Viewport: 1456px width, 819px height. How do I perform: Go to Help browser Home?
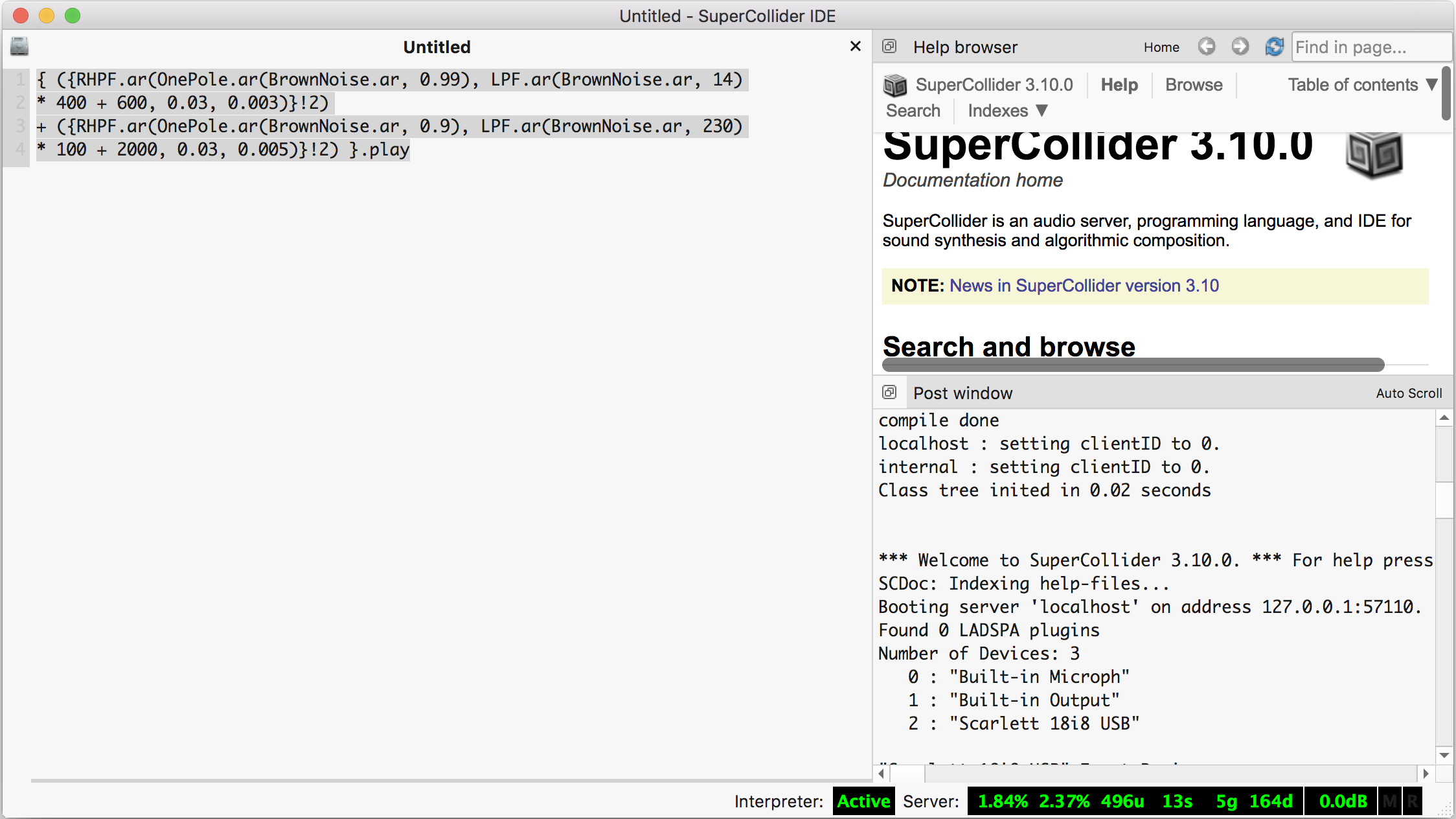coord(1161,47)
